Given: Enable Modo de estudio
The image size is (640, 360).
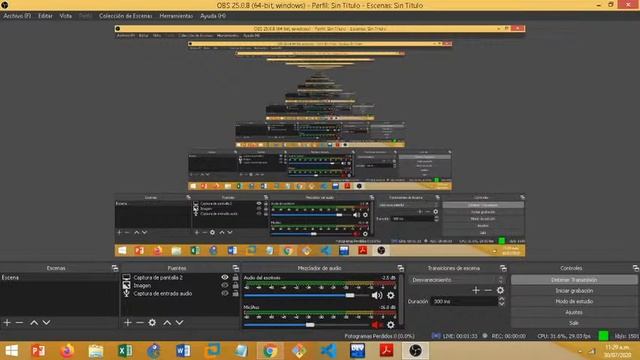Looking at the screenshot, I should pyautogui.click(x=574, y=301).
